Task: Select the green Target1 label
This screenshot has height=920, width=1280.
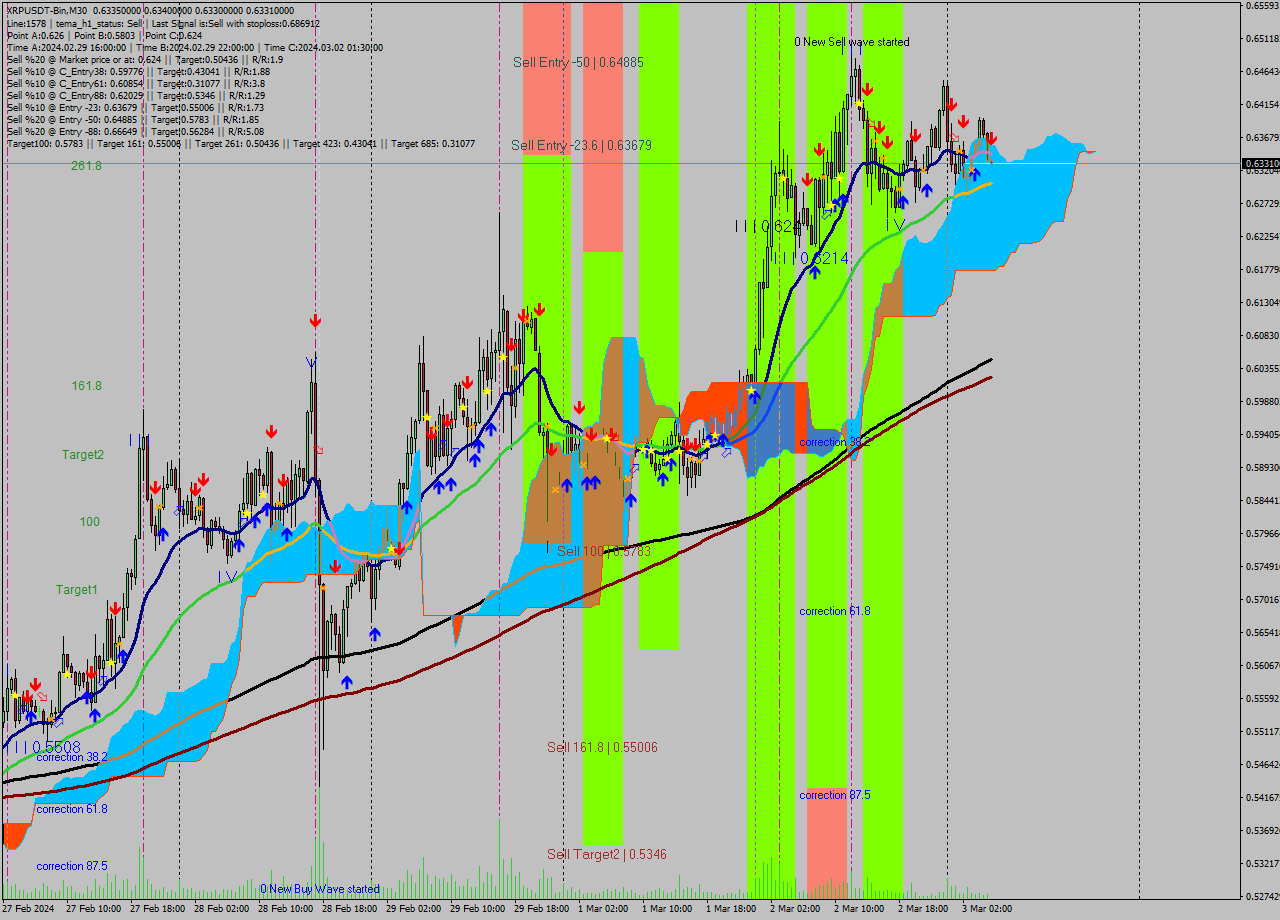Action: (77, 590)
